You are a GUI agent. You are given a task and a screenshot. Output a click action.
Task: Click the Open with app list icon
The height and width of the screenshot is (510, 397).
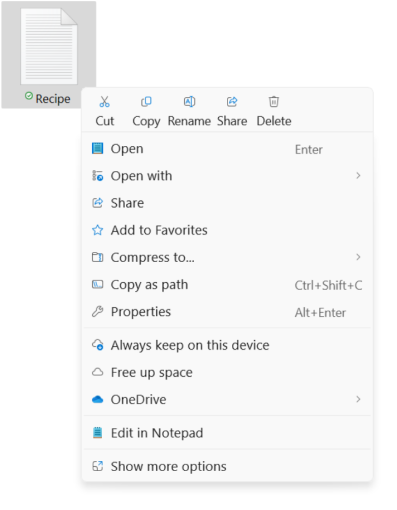pos(97,175)
